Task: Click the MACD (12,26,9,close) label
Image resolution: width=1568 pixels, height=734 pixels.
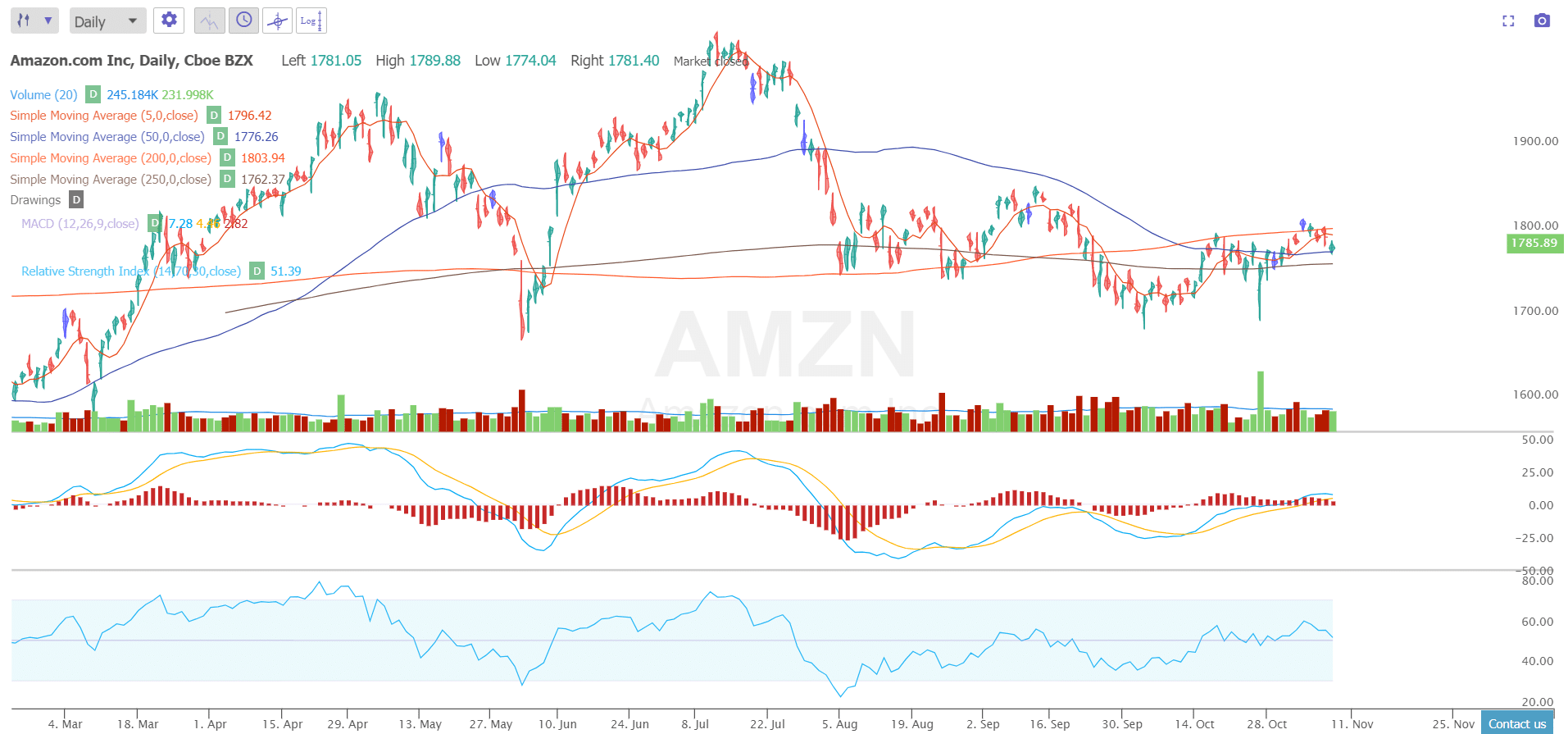Action: coord(80,224)
